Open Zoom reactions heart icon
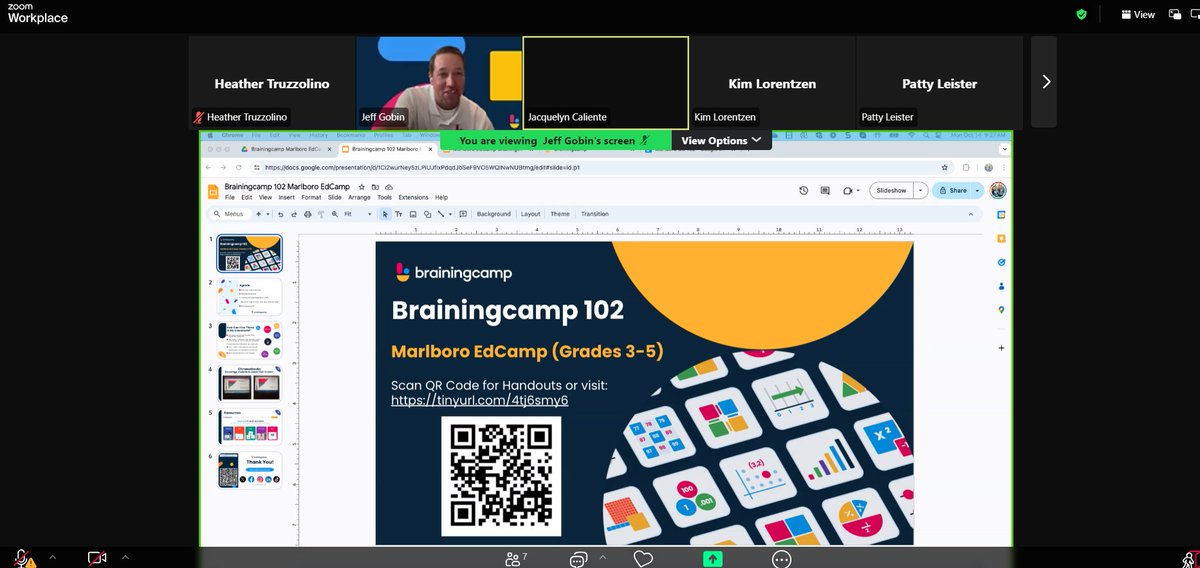Viewport: 1200px width, 568px height. coord(645,558)
